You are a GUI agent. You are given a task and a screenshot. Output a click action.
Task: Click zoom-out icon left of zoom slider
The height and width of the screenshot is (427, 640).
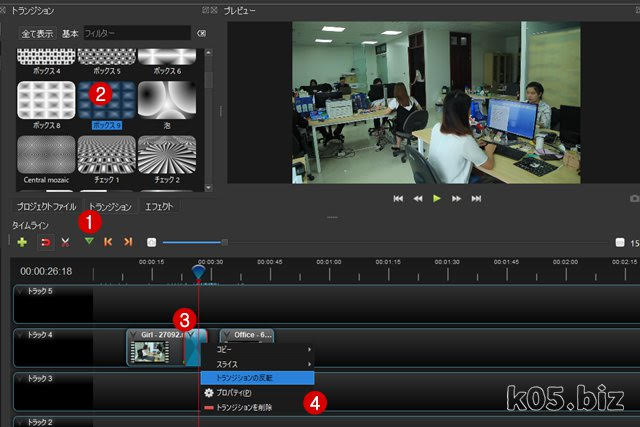coord(151,242)
